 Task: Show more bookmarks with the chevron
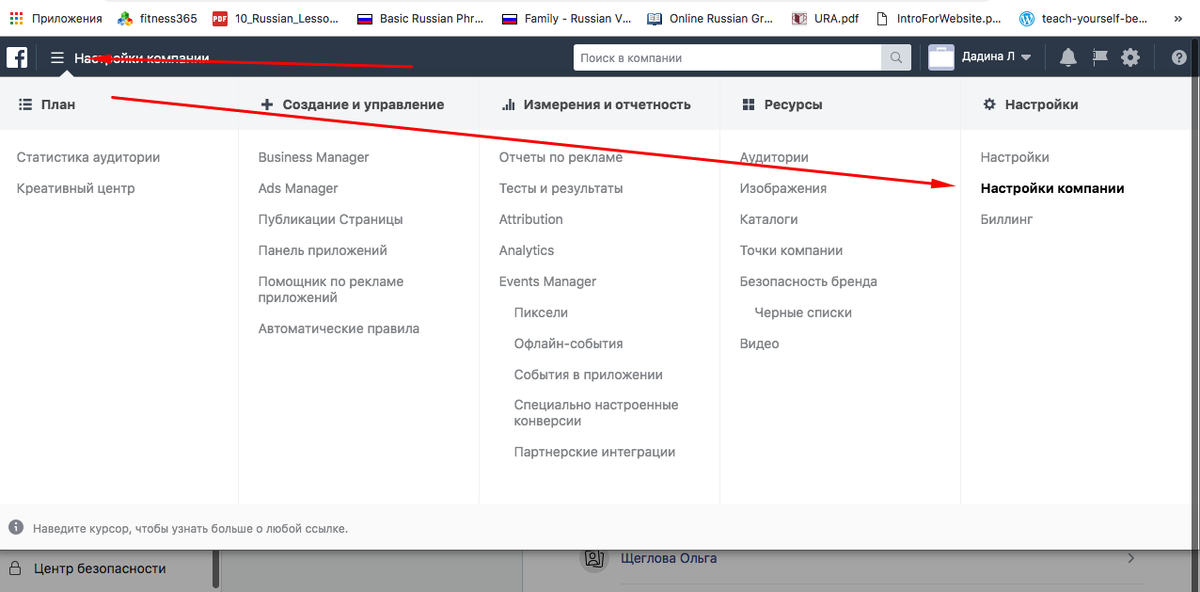coord(1179,18)
